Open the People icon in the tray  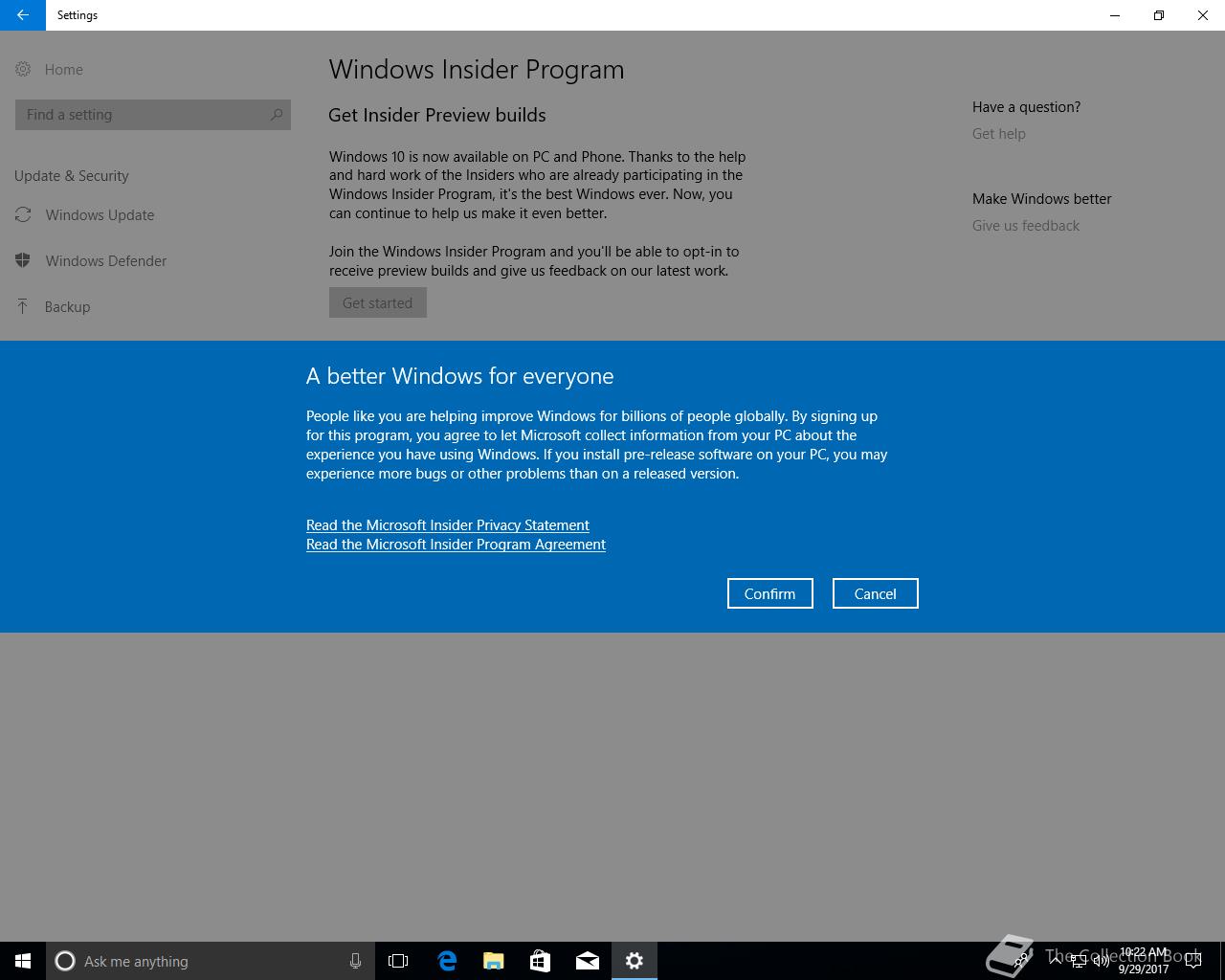click(1021, 961)
